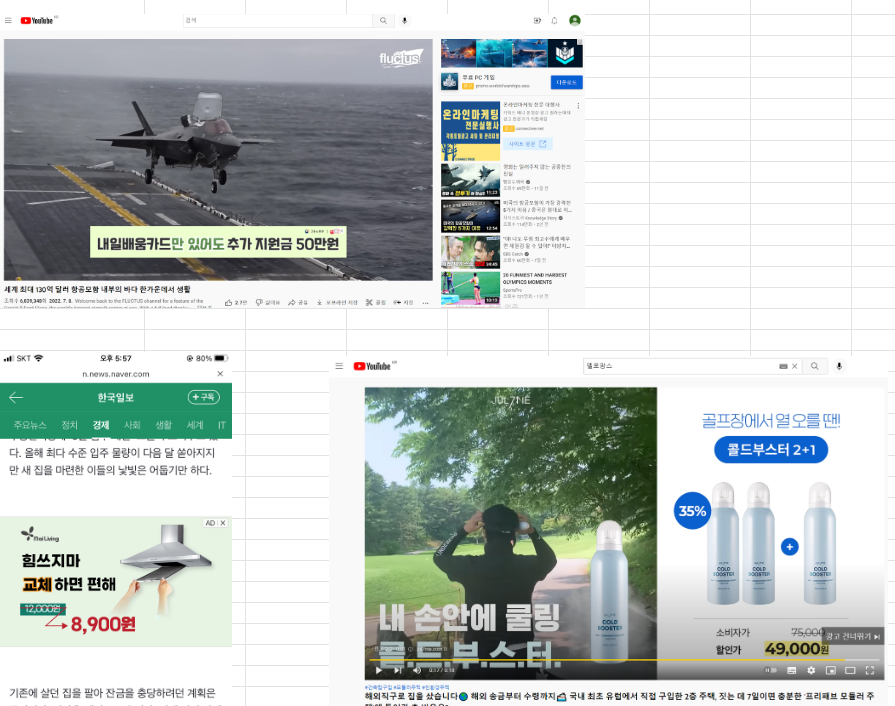
Task: Click the playback progress bar of the Cold Booster video
Action: click(600, 658)
